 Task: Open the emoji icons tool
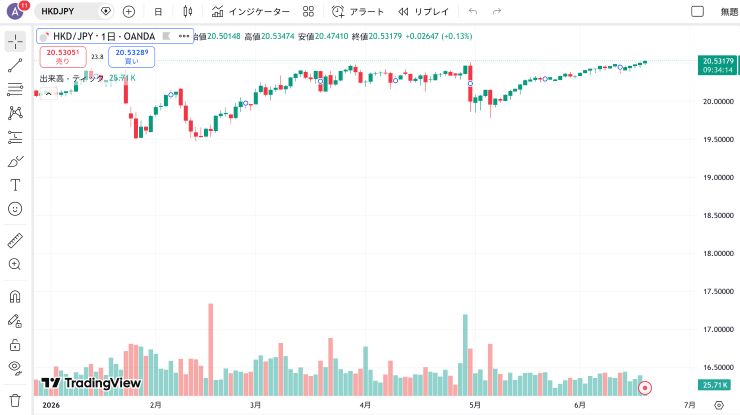[x=15, y=209]
